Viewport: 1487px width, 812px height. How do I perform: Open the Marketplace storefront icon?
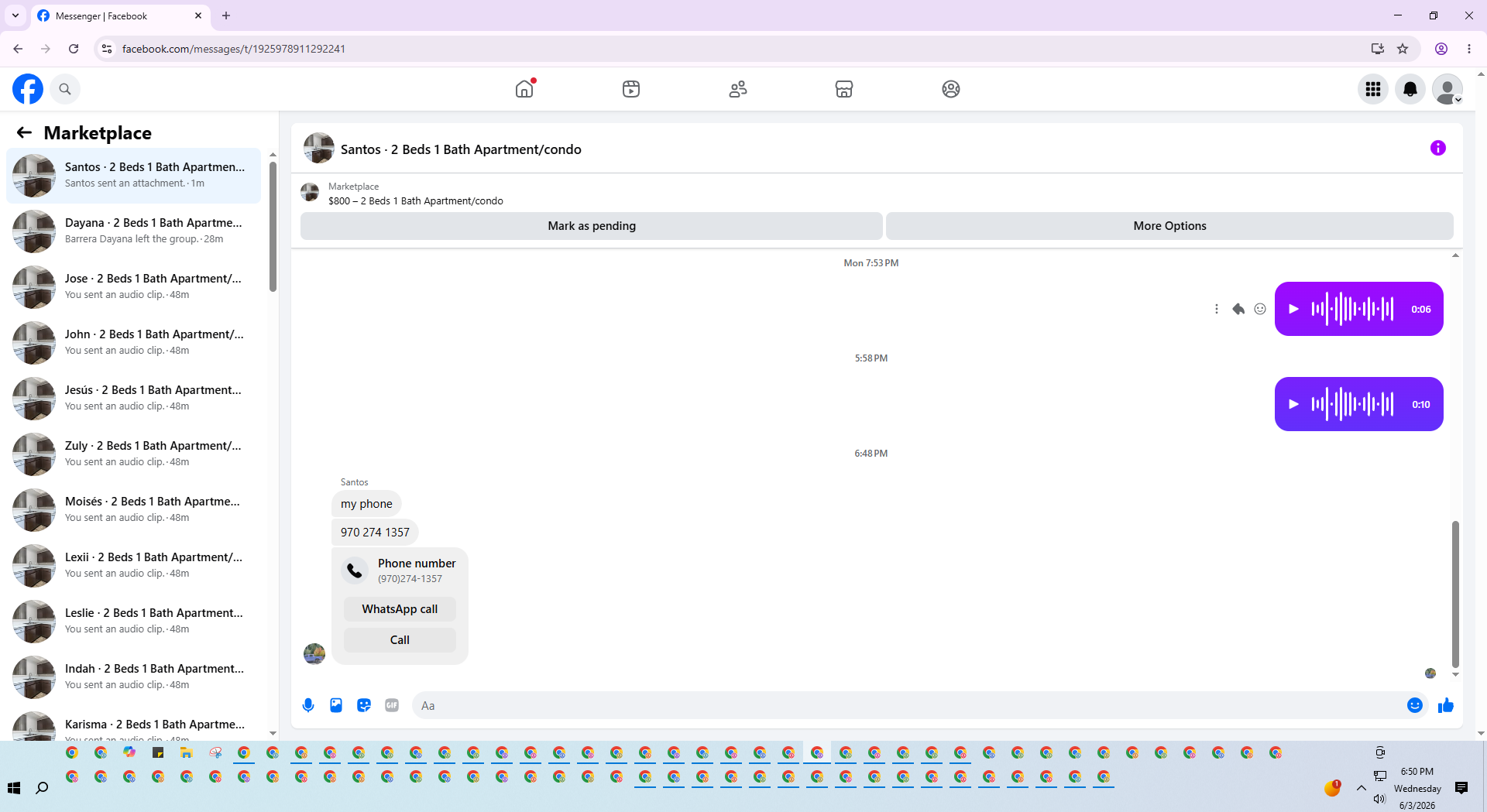pyautogui.click(x=844, y=89)
